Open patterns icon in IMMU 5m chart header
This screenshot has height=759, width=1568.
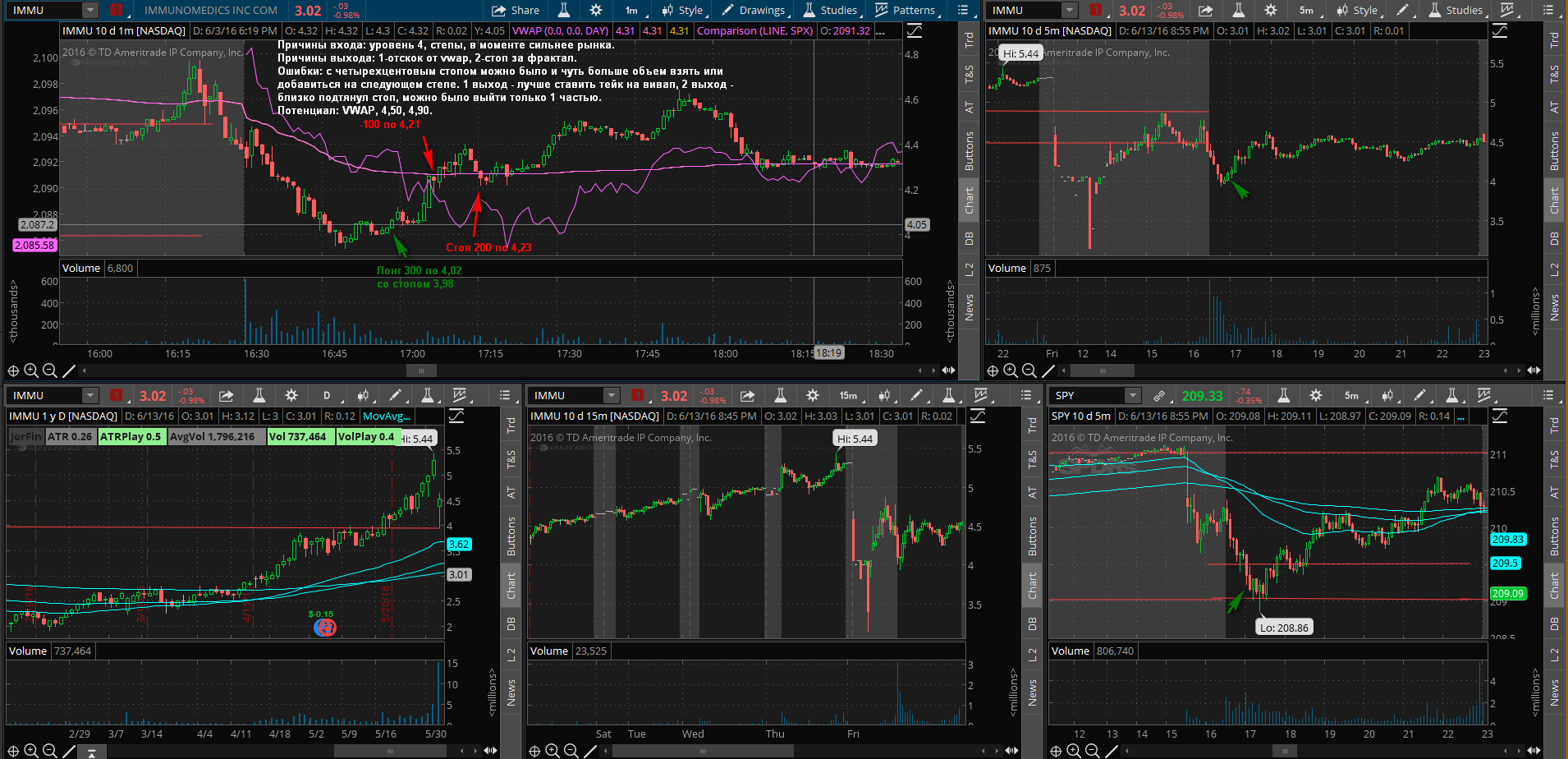(x=1509, y=10)
